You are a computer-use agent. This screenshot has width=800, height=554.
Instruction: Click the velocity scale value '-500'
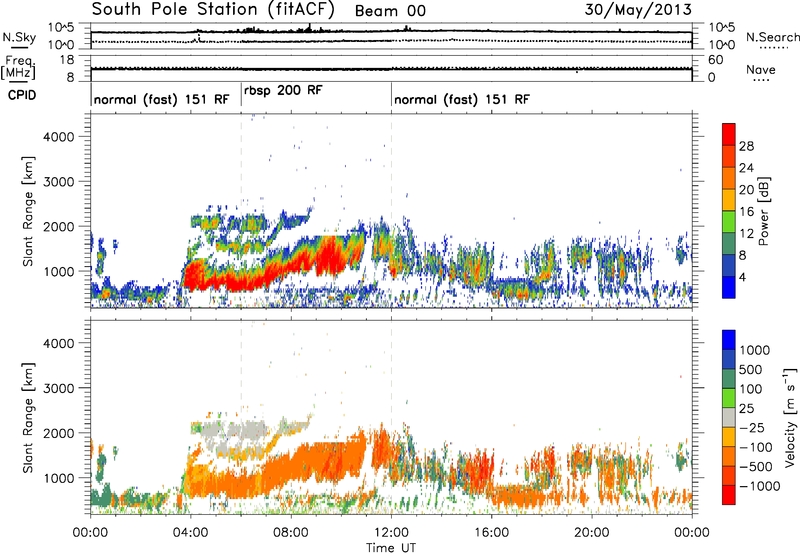point(756,467)
